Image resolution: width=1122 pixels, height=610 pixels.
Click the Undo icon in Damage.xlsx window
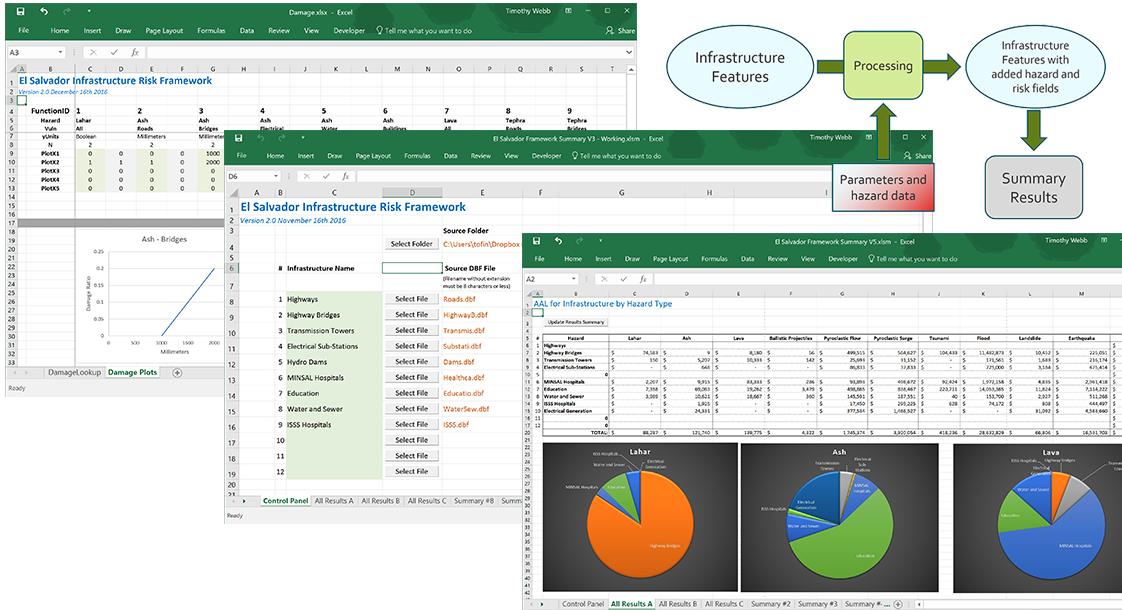(x=44, y=11)
